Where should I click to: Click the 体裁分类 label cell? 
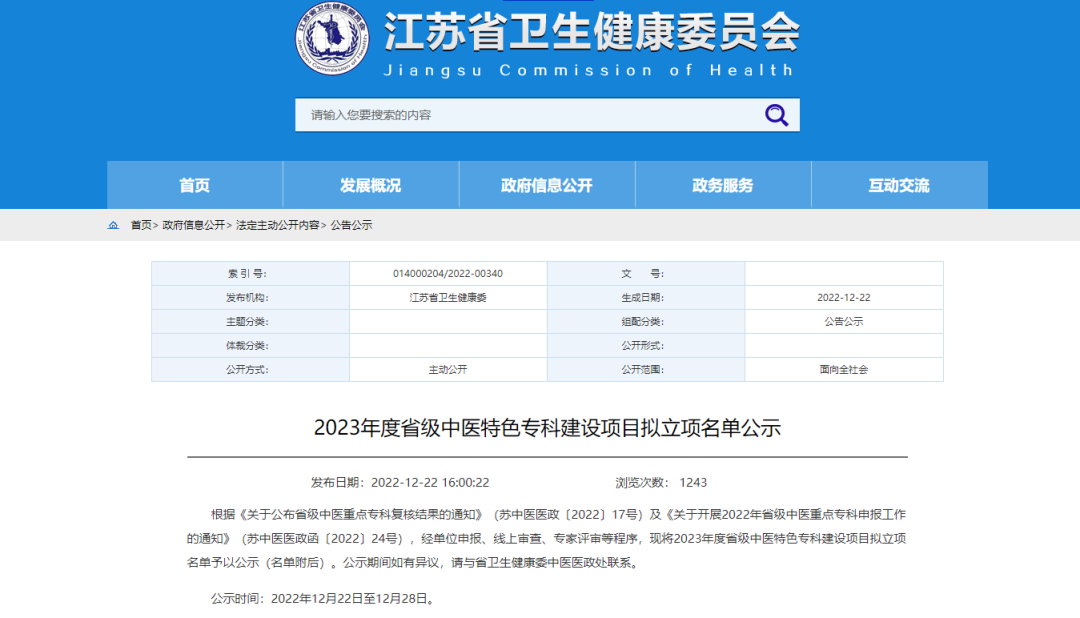pos(251,346)
